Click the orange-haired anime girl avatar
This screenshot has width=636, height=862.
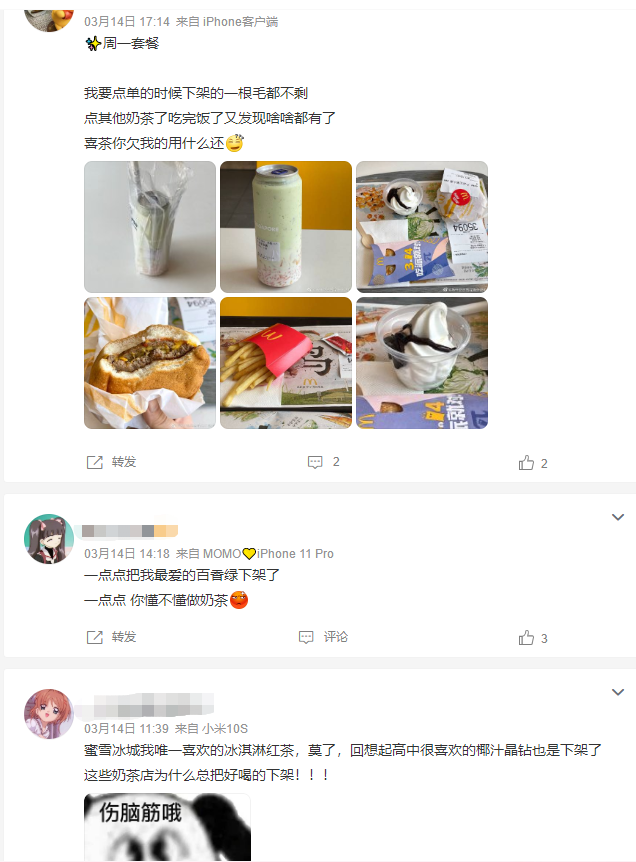coord(49,714)
